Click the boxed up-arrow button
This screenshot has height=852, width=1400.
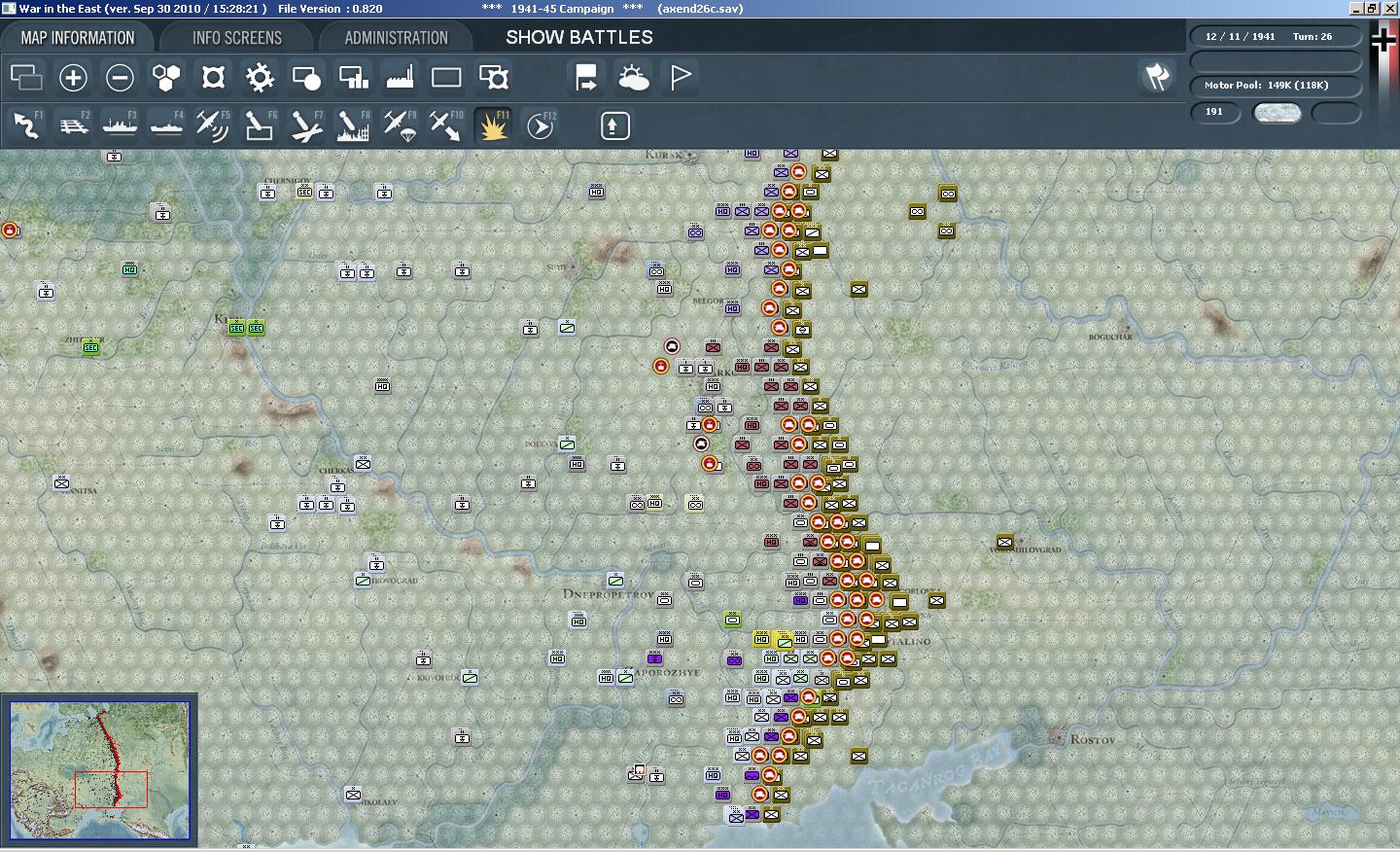pyautogui.click(x=614, y=125)
